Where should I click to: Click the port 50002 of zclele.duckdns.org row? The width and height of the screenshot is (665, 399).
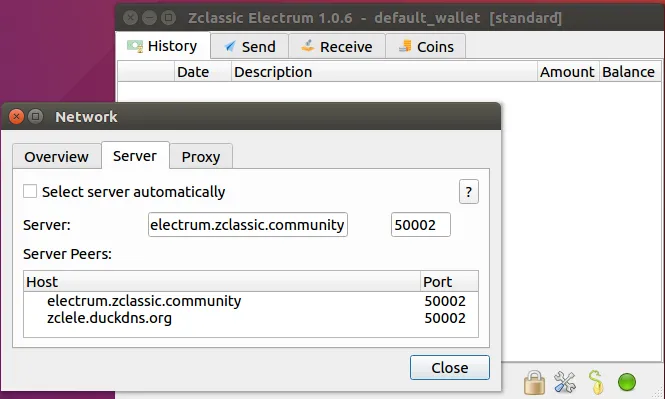pyautogui.click(x=445, y=318)
